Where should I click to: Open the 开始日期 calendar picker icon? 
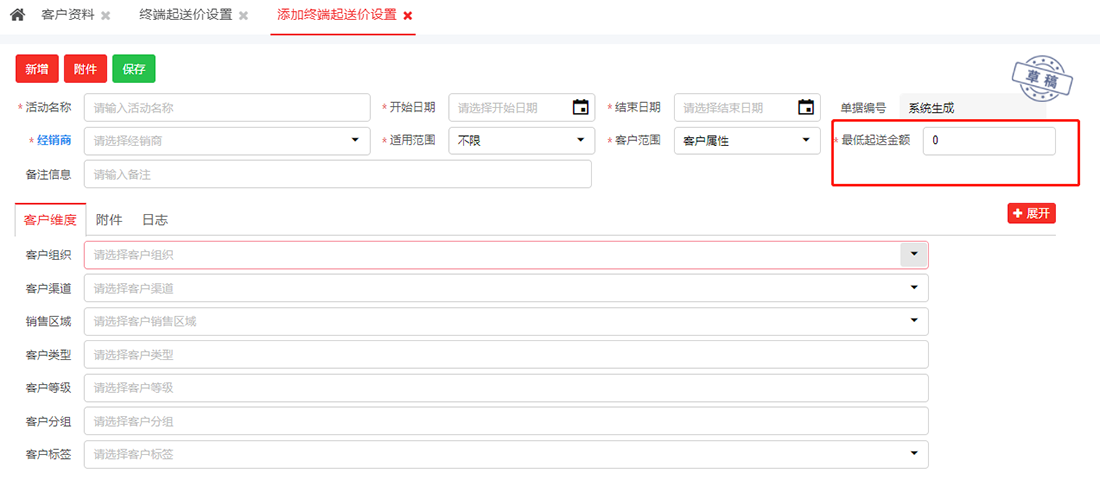coord(580,108)
